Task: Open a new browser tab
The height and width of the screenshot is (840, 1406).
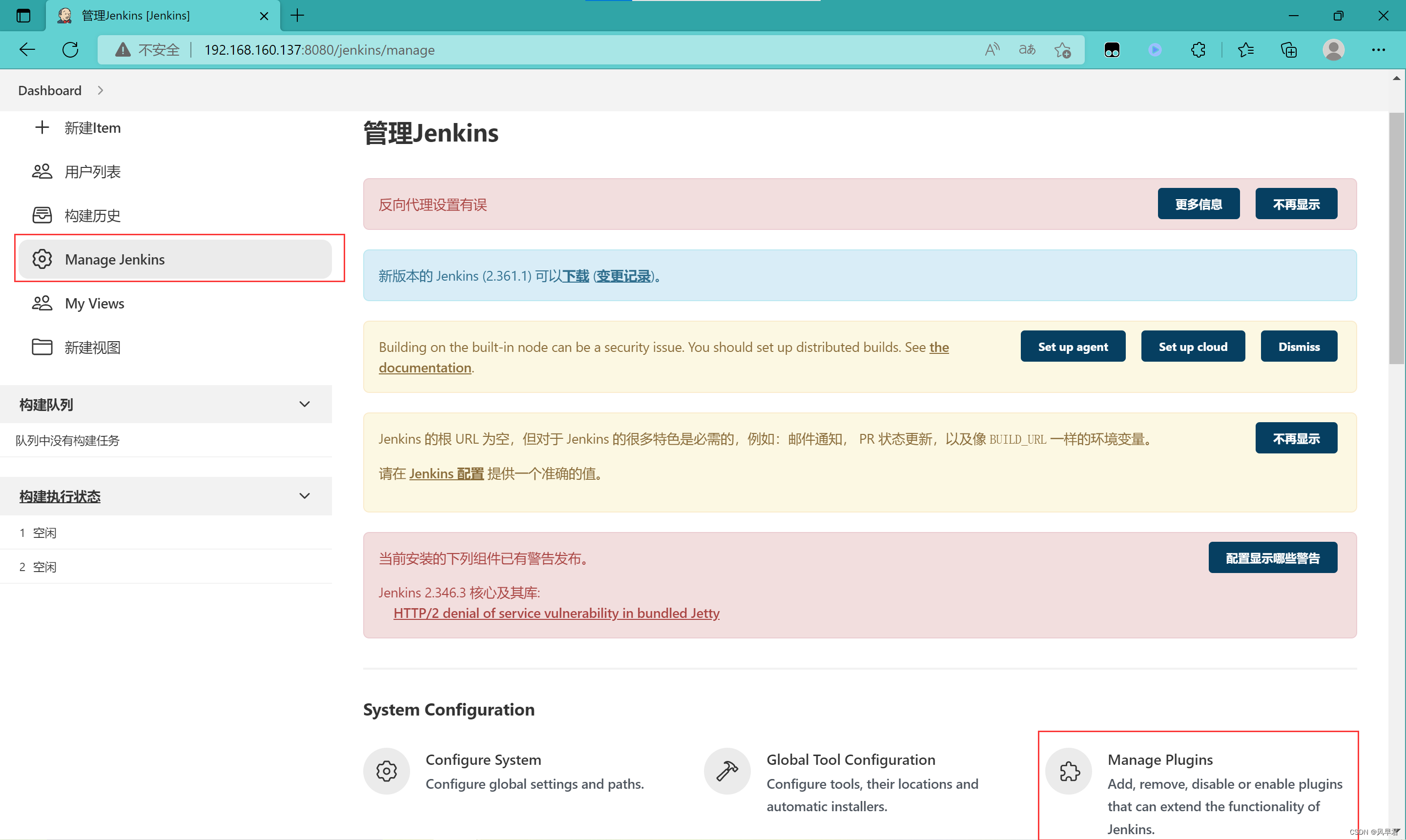Action: (x=297, y=15)
